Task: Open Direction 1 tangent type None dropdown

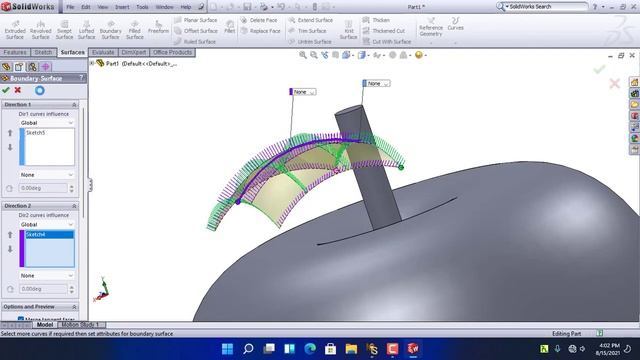Action: tap(47, 175)
